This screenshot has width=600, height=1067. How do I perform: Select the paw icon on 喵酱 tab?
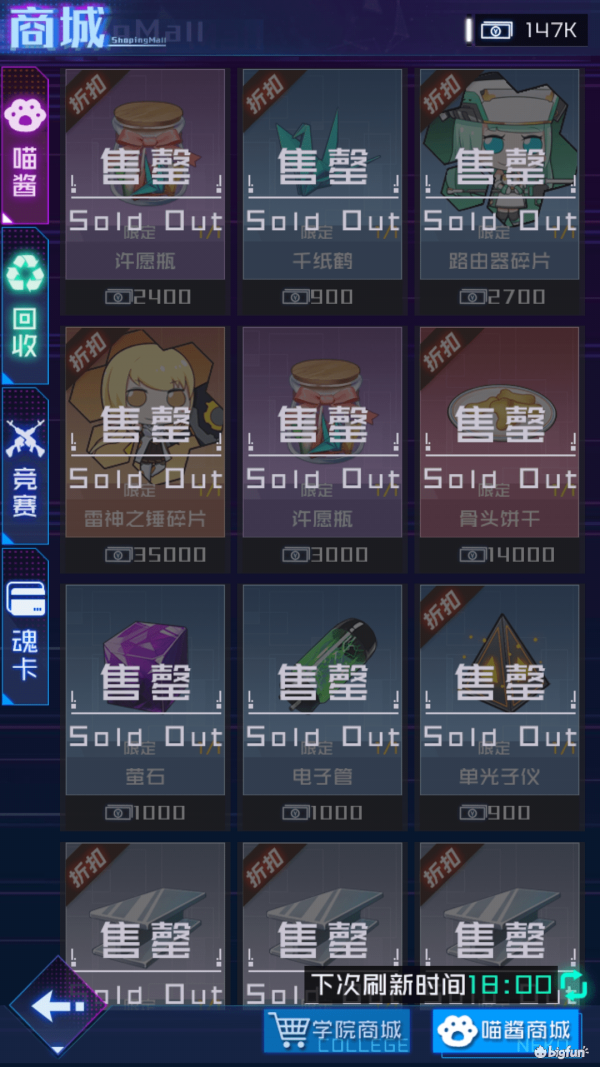tap(25, 116)
